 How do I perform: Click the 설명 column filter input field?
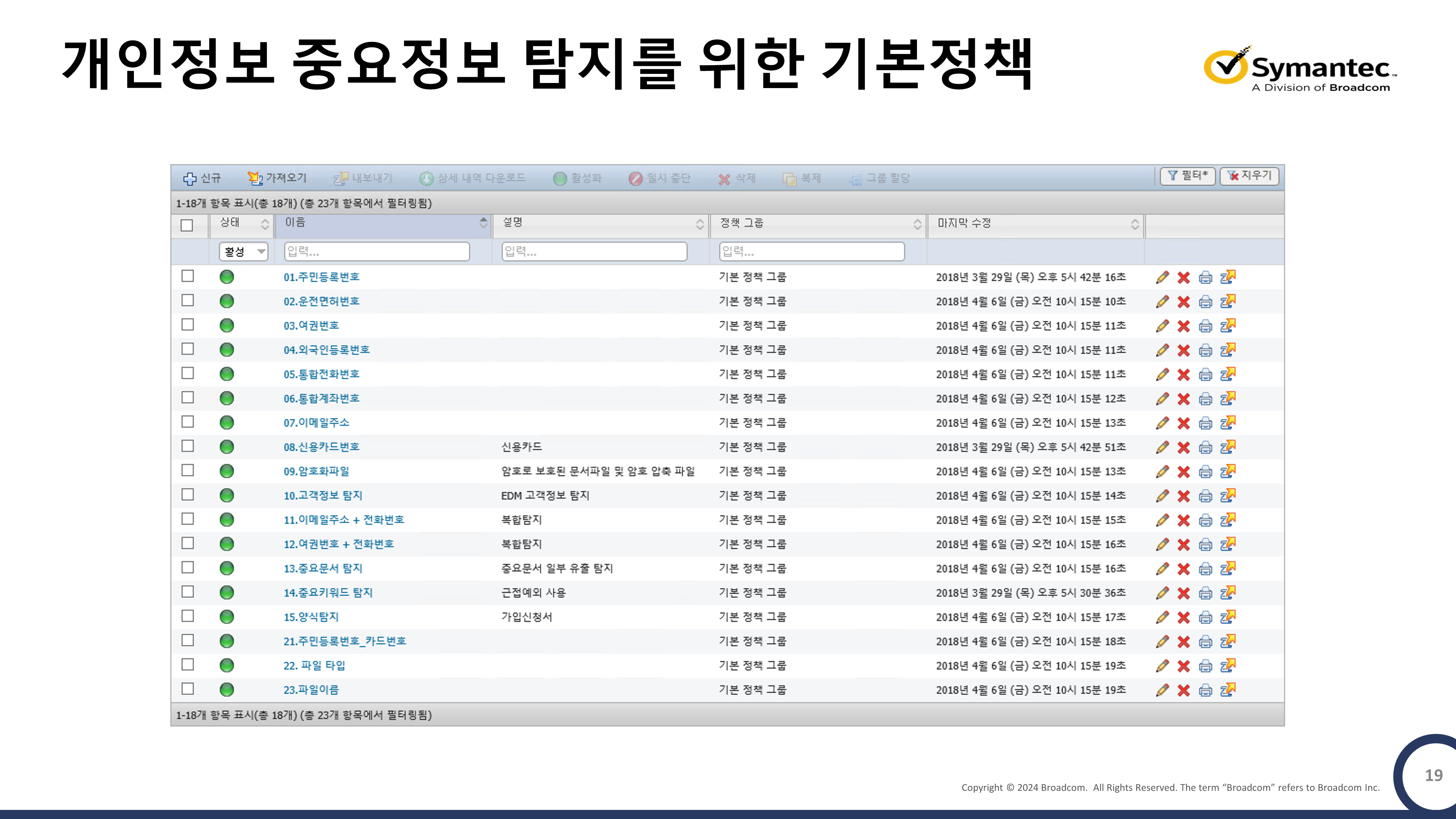click(594, 252)
